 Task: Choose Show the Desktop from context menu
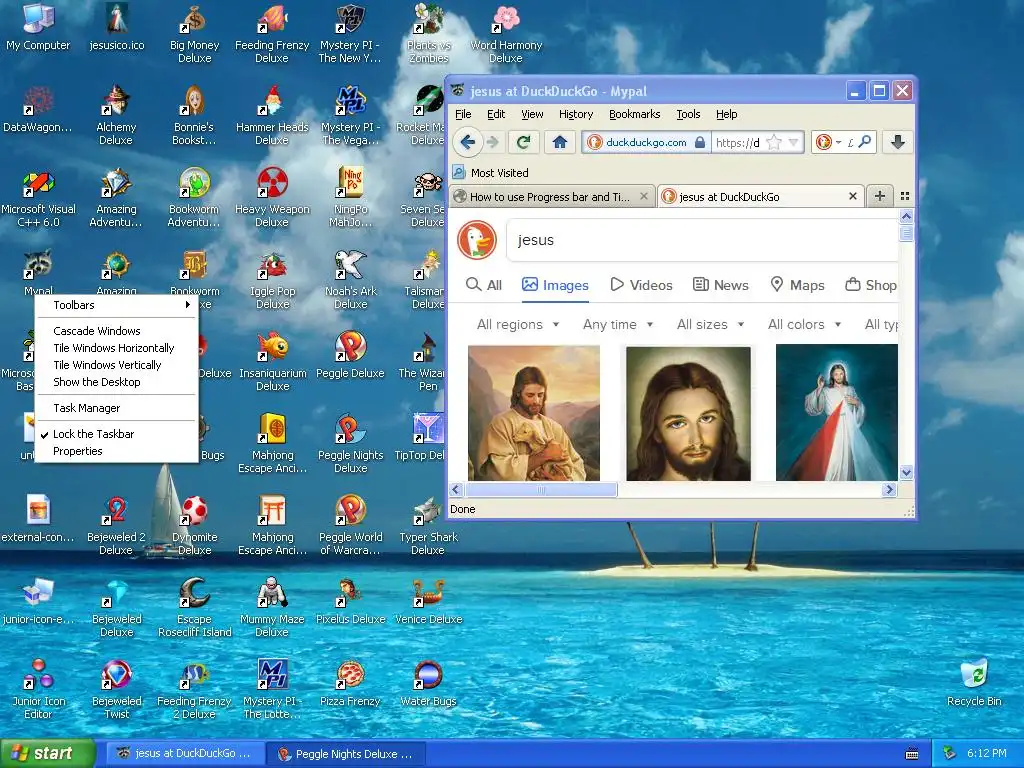point(116,382)
